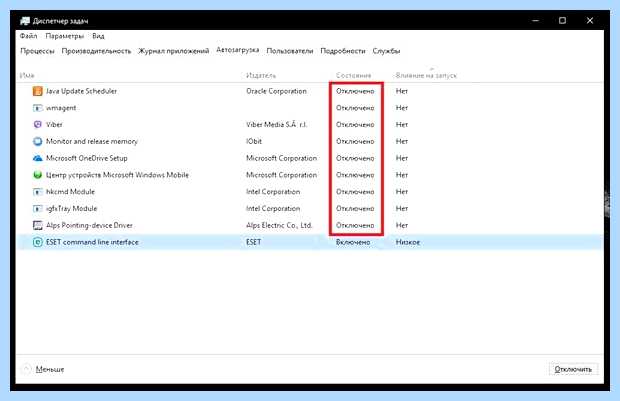This screenshot has height=401, width=620.
Task: Click Intel Corporation publisher in igfxTray row
Action: [273, 208]
